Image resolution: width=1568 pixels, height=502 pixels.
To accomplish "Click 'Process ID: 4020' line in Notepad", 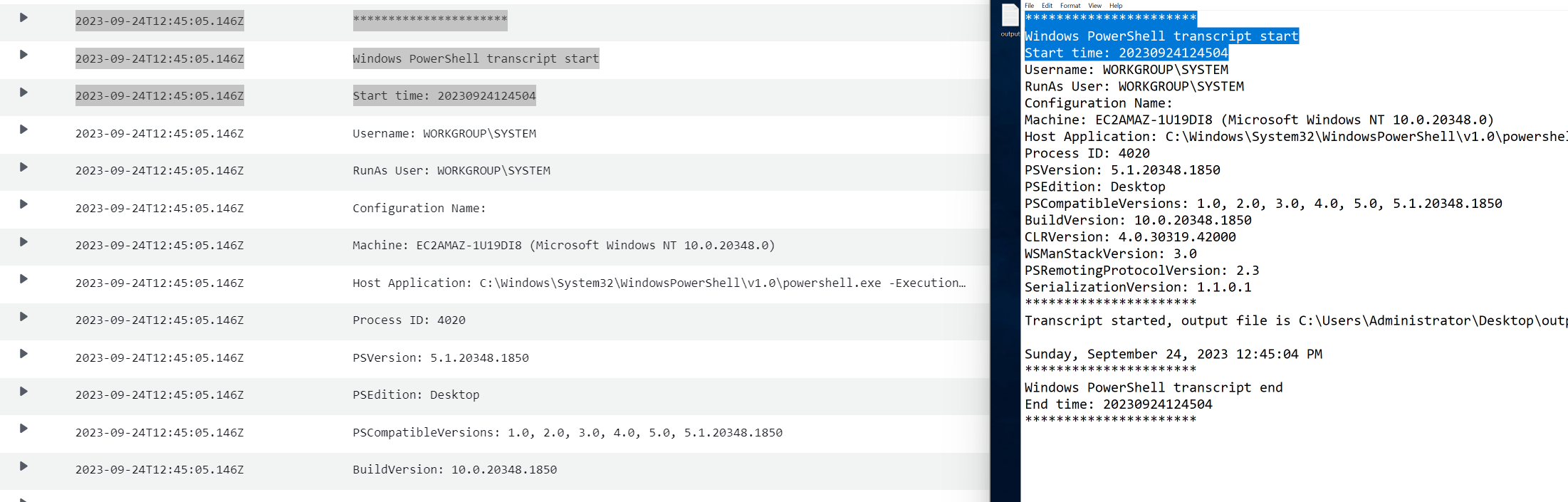I will point(1087,153).
